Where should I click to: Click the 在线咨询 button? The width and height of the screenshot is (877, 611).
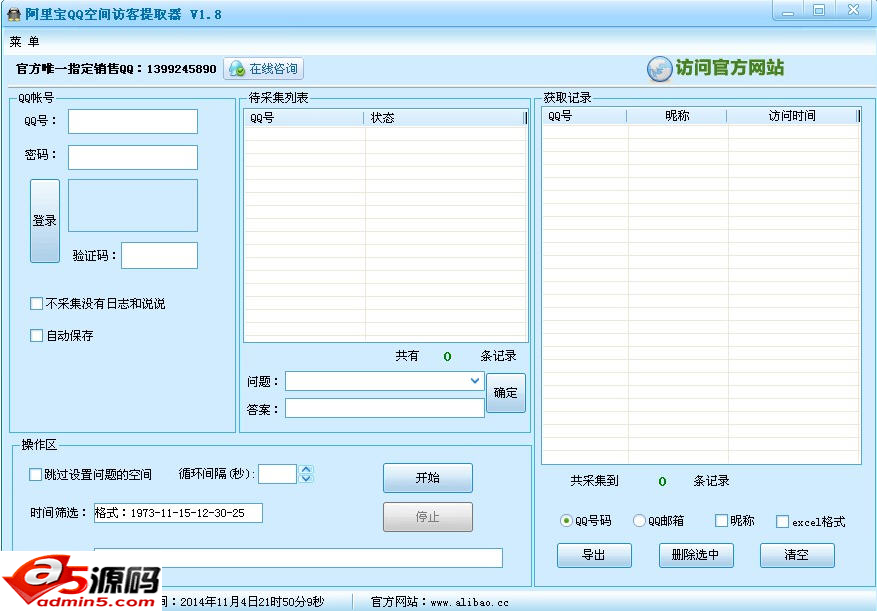pos(263,69)
